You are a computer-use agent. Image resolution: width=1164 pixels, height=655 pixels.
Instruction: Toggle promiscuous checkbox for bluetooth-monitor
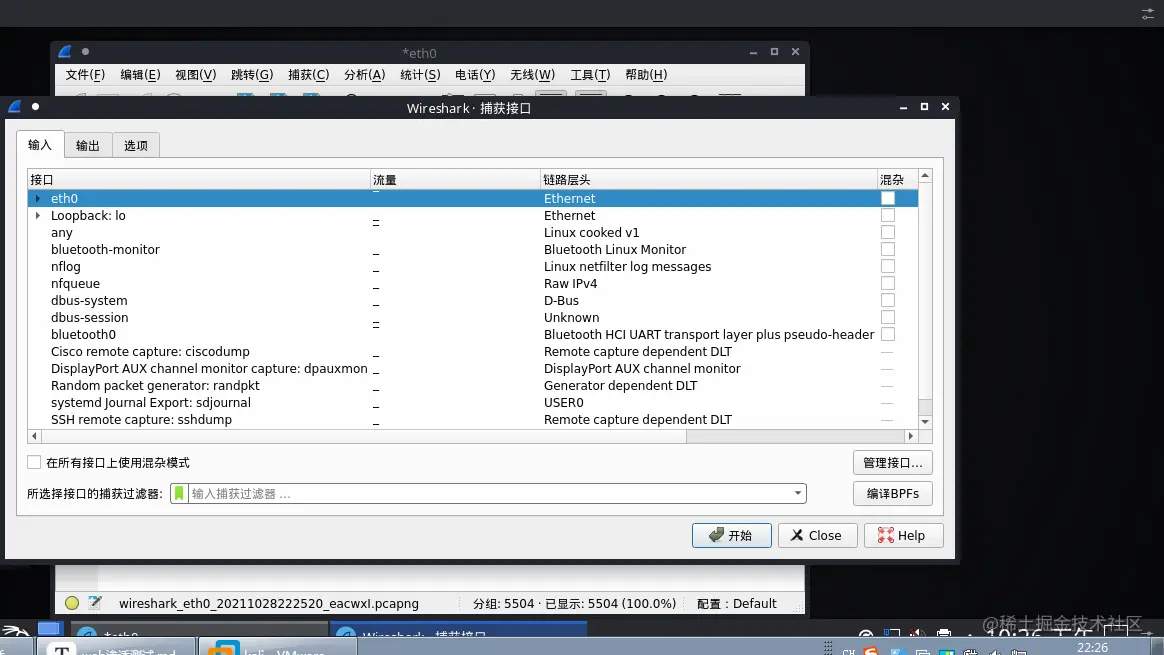[x=888, y=250]
